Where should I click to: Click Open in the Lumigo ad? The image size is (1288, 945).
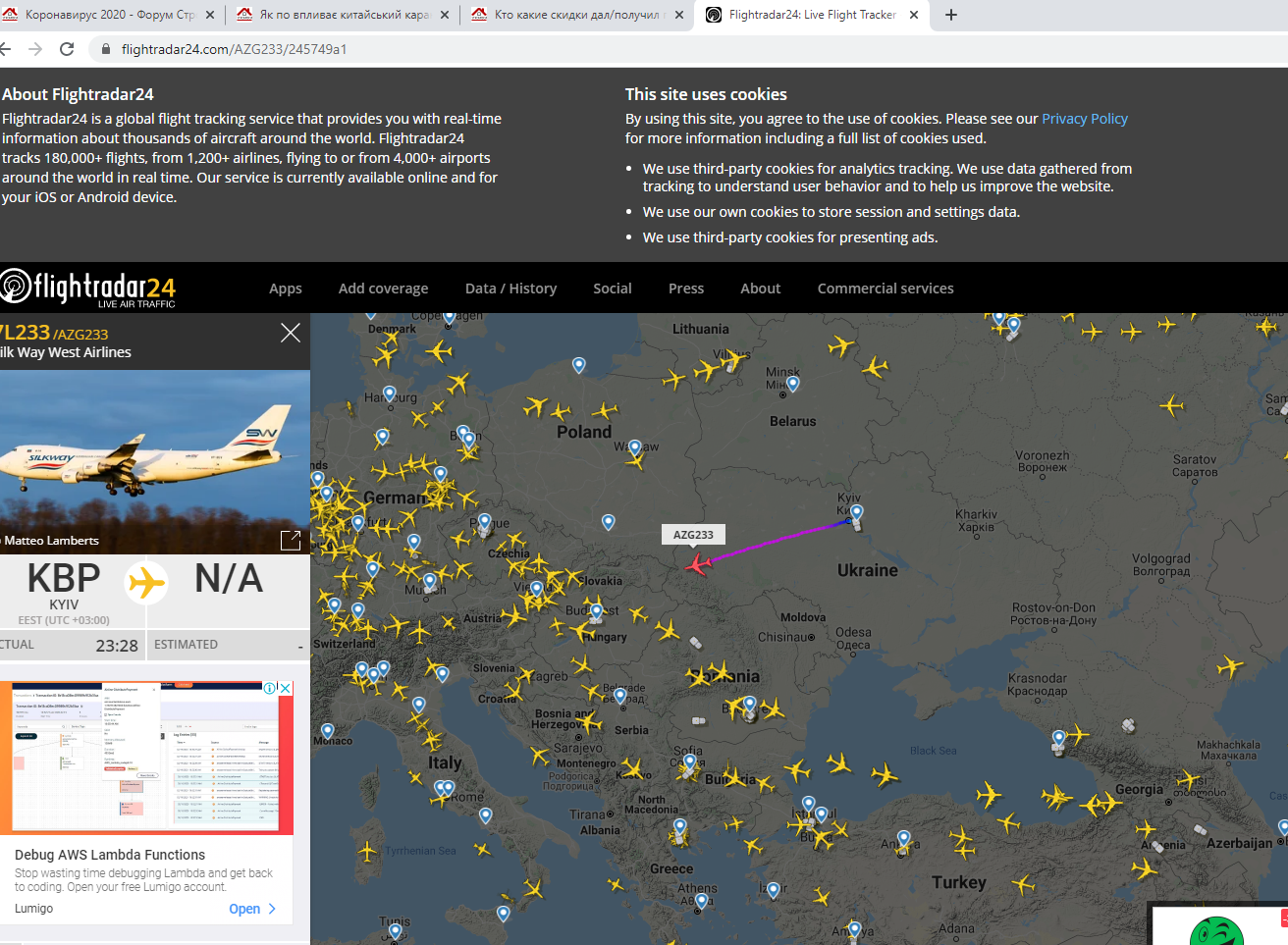click(252, 909)
